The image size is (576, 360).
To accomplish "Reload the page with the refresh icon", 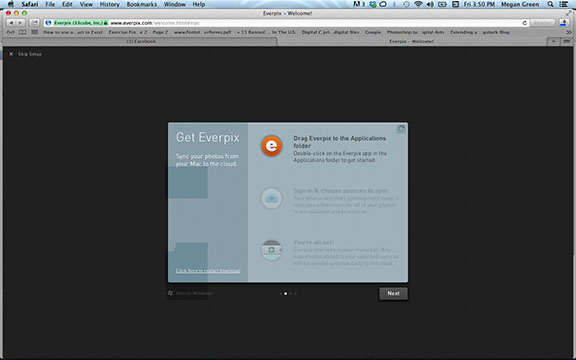I will click(x=525, y=23).
